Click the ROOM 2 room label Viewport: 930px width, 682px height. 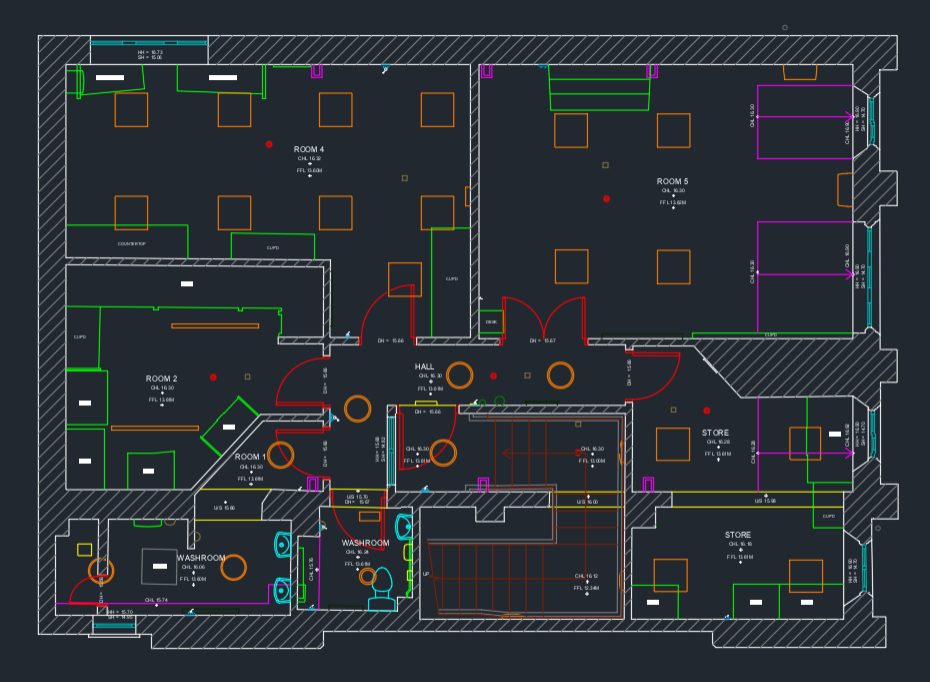point(161,379)
